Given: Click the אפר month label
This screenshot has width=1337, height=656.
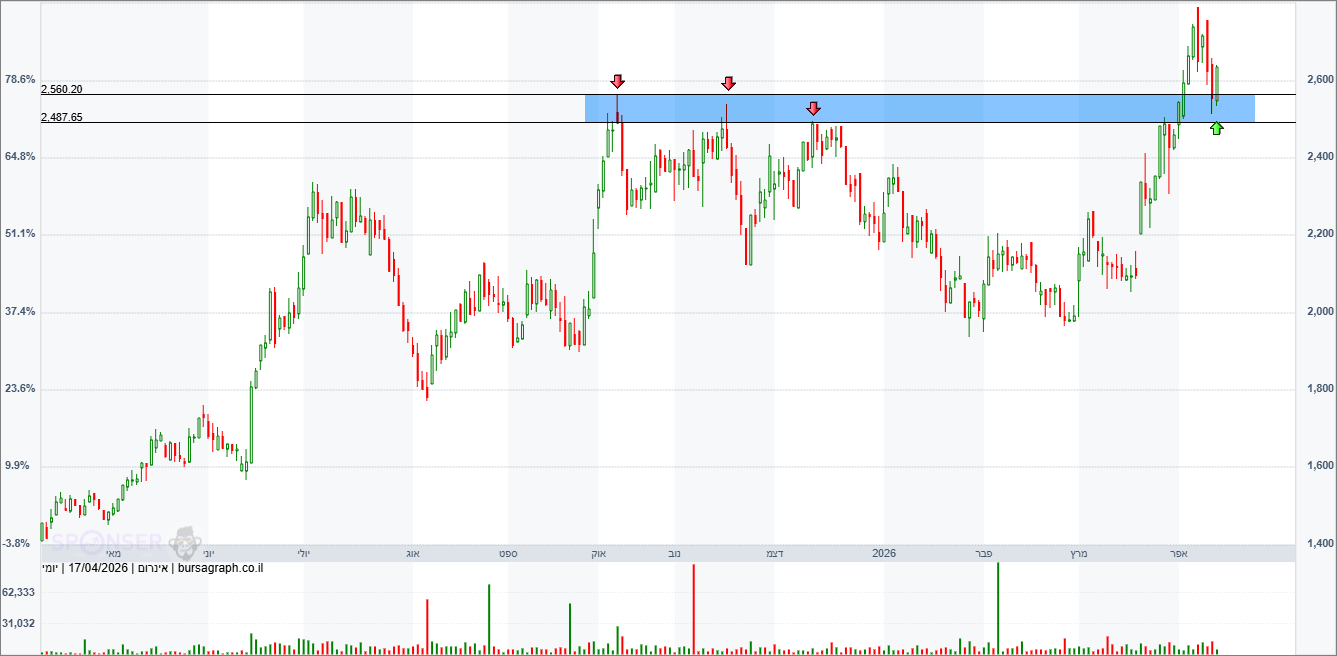Looking at the screenshot, I should pyautogui.click(x=1179, y=553).
